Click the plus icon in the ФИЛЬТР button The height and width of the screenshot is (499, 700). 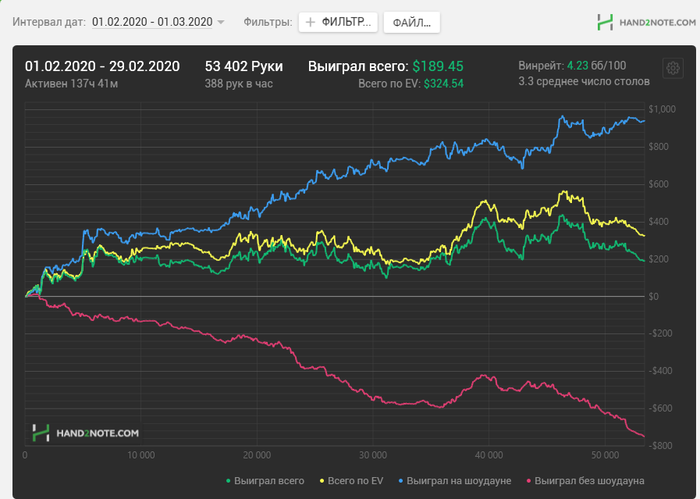pos(310,22)
